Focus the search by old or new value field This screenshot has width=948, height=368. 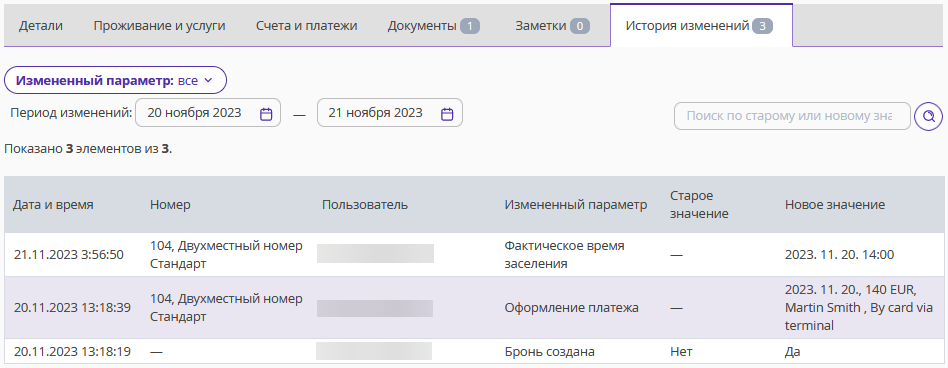pyautogui.click(x=792, y=116)
